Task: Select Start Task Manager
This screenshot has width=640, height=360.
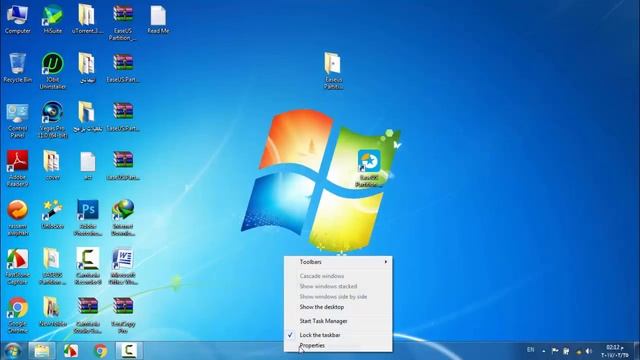Action: tap(338, 321)
